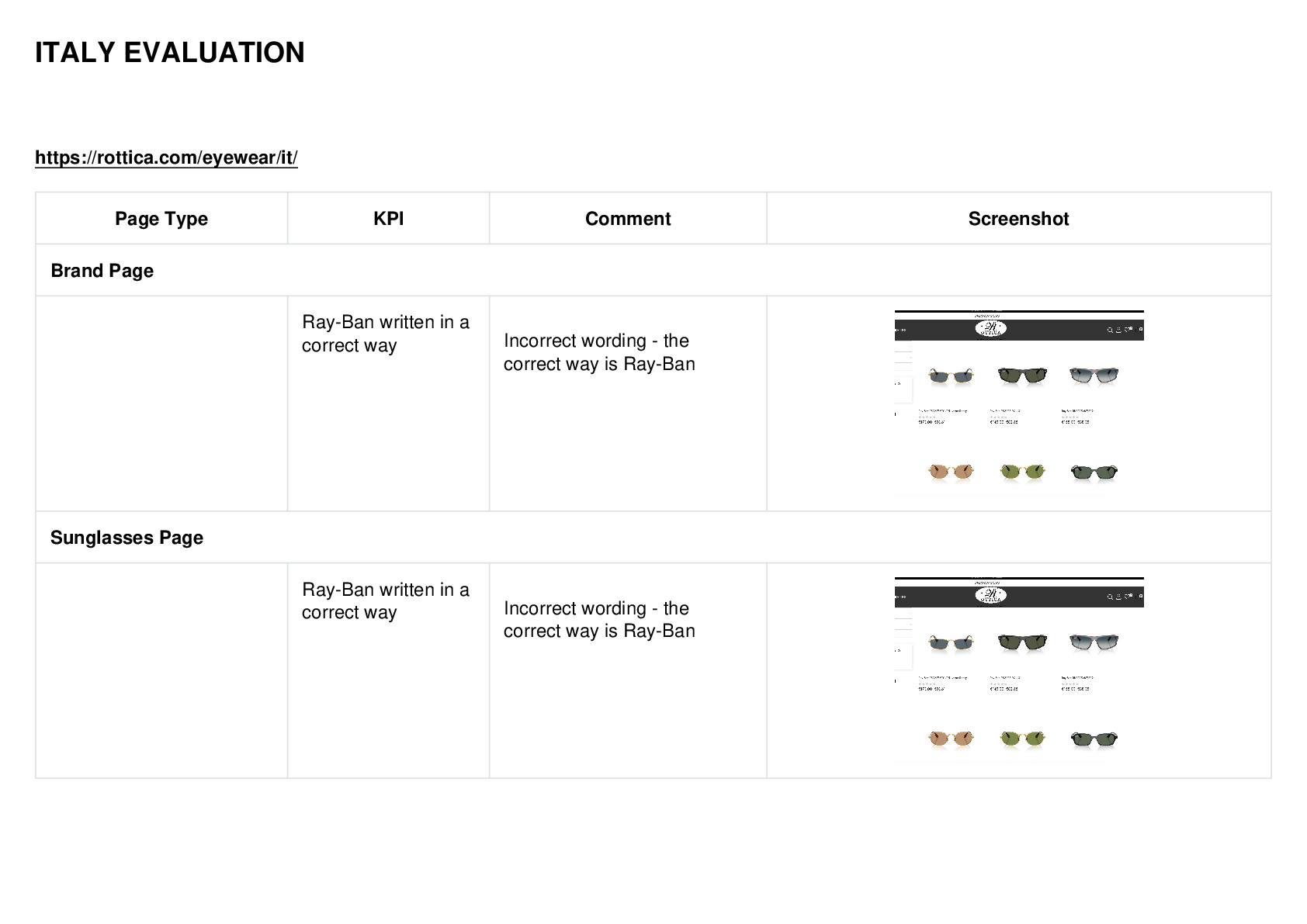
Task: Open the rottica.com eyewear link
Action: 166,157
